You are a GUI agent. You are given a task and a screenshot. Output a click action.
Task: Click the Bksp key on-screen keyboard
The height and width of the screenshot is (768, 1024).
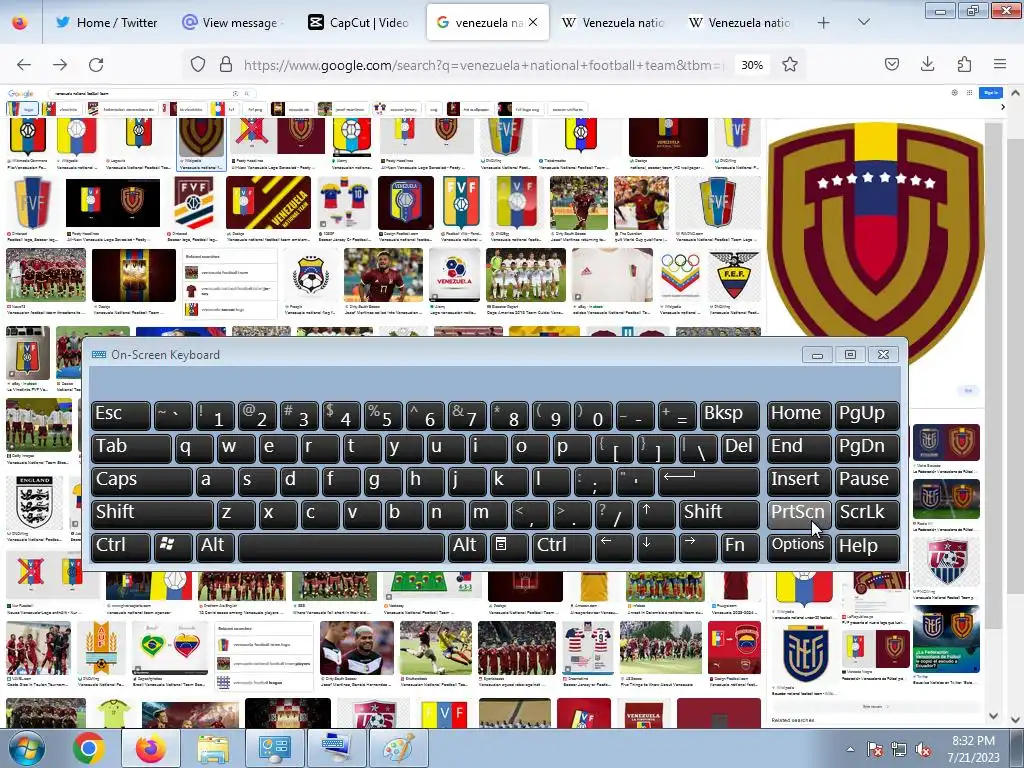click(x=729, y=415)
